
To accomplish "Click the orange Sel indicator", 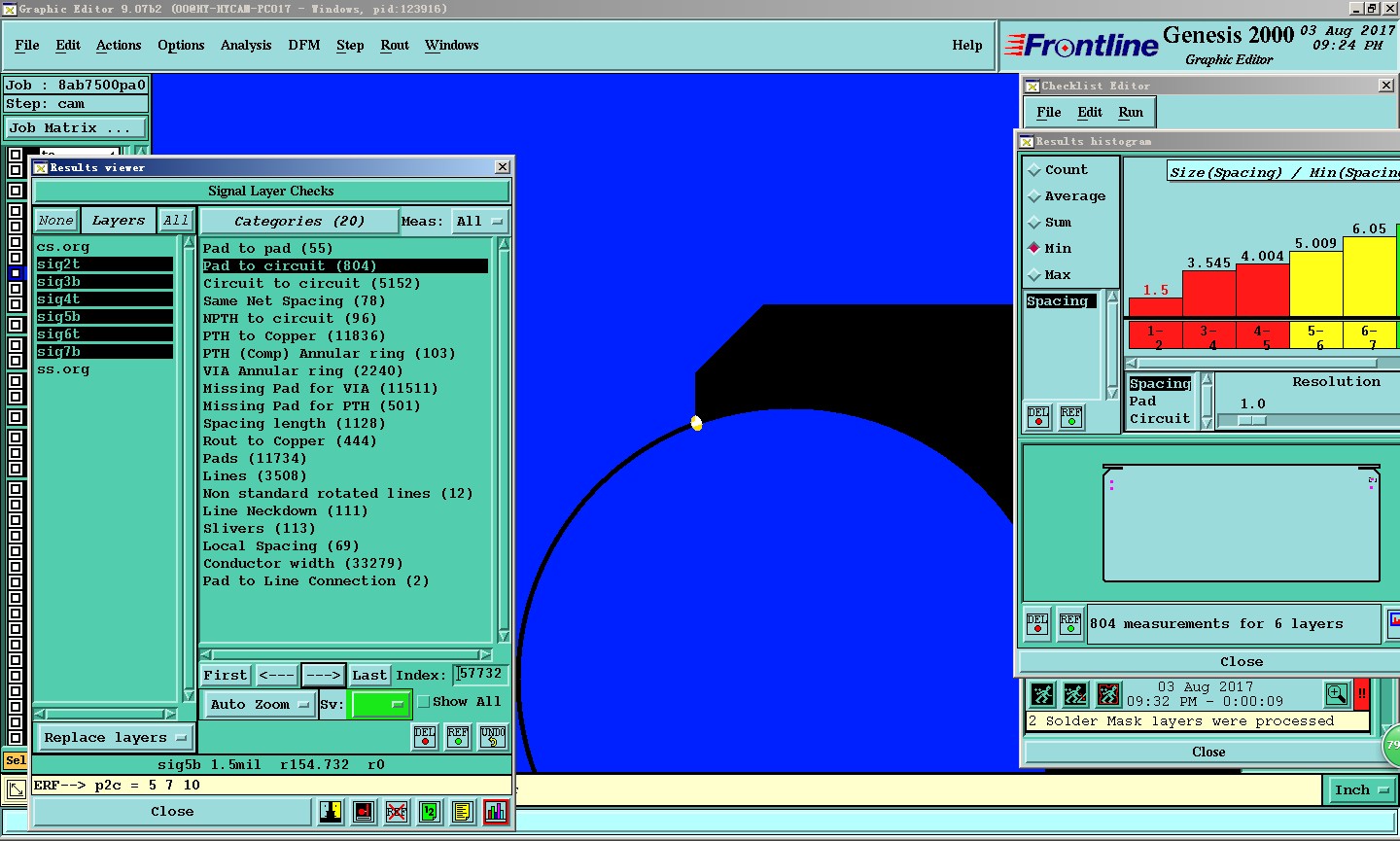I will tap(16, 760).
